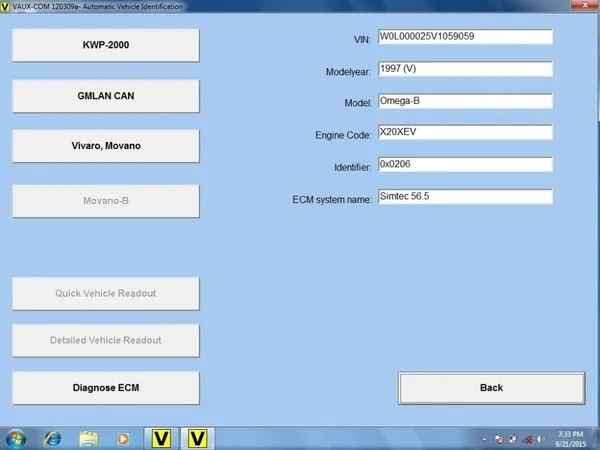
Task: Show hidden system tray icons
Action: pyautogui.click(x=483, y=438)
